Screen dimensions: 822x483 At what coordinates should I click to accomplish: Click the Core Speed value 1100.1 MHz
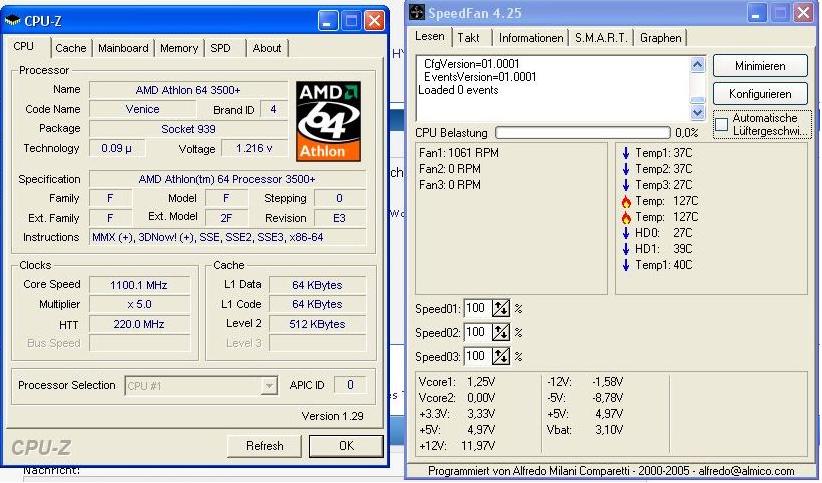(x=139, y=285)
